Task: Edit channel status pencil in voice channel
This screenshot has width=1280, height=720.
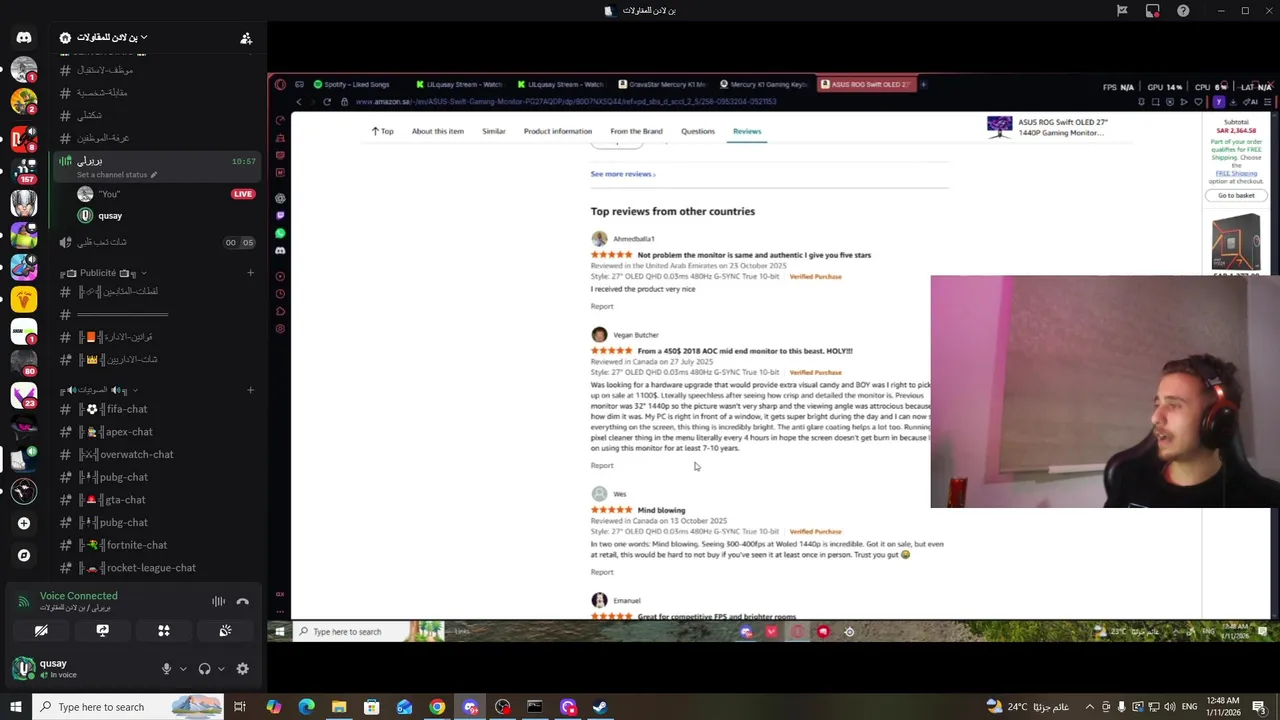Action: click(154, 175)
